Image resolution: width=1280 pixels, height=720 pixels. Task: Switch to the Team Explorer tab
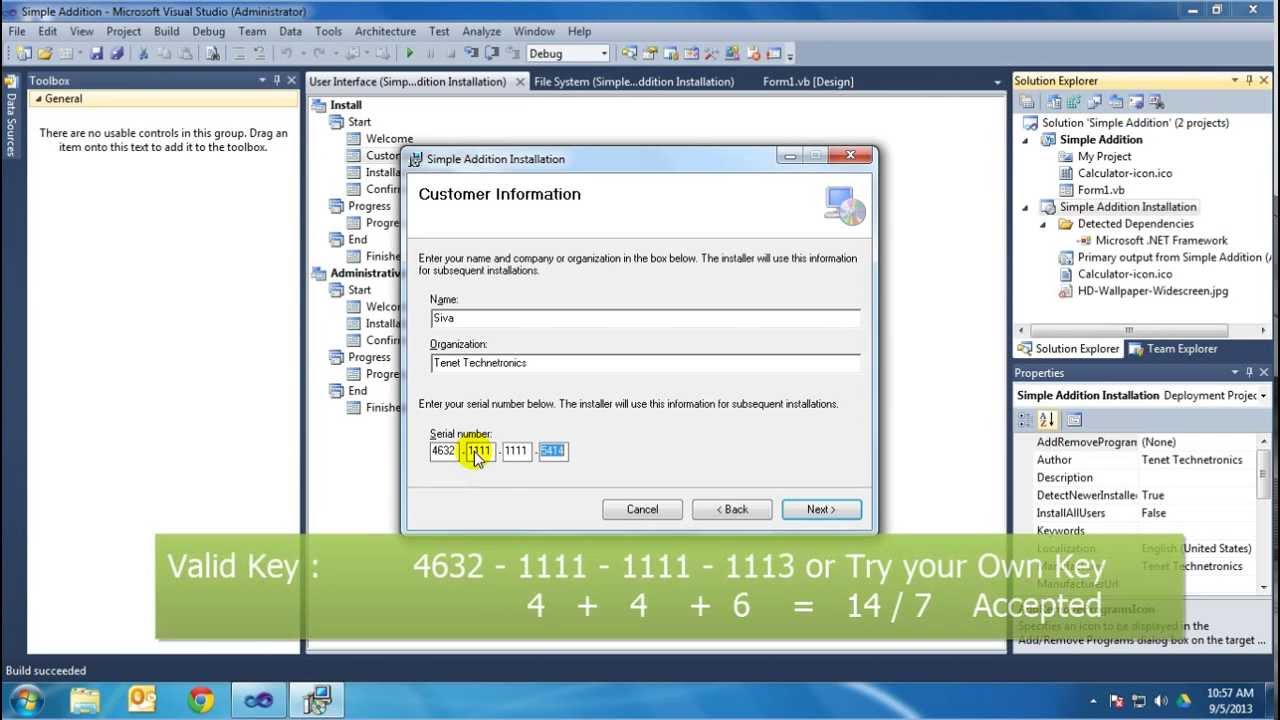(x=1173, y=349)
